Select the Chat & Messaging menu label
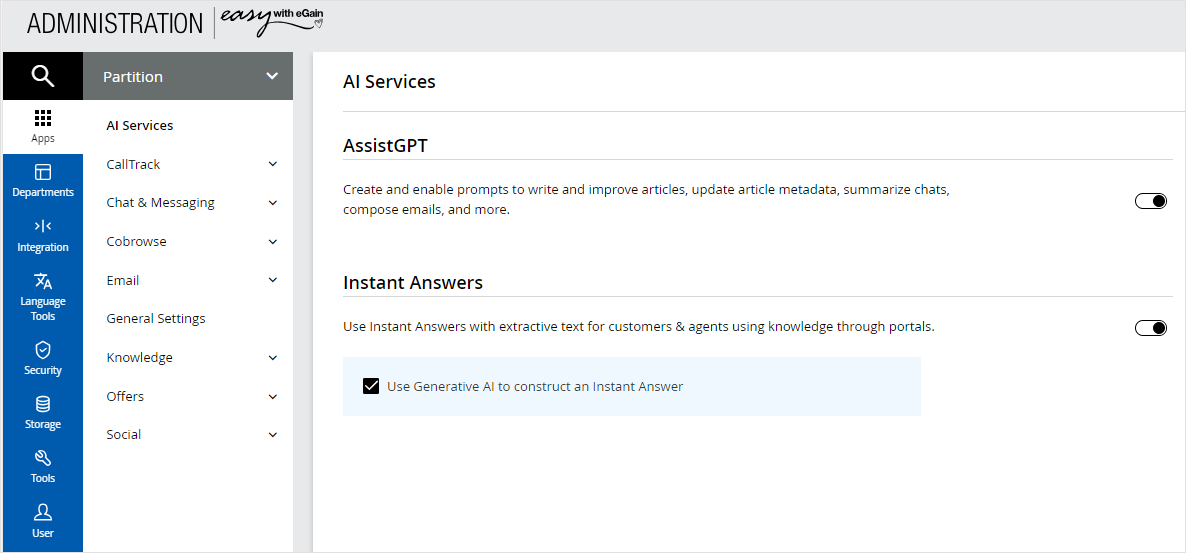Screen dimensions: 1186x553 pyautogui.click(x=160, y=203)
